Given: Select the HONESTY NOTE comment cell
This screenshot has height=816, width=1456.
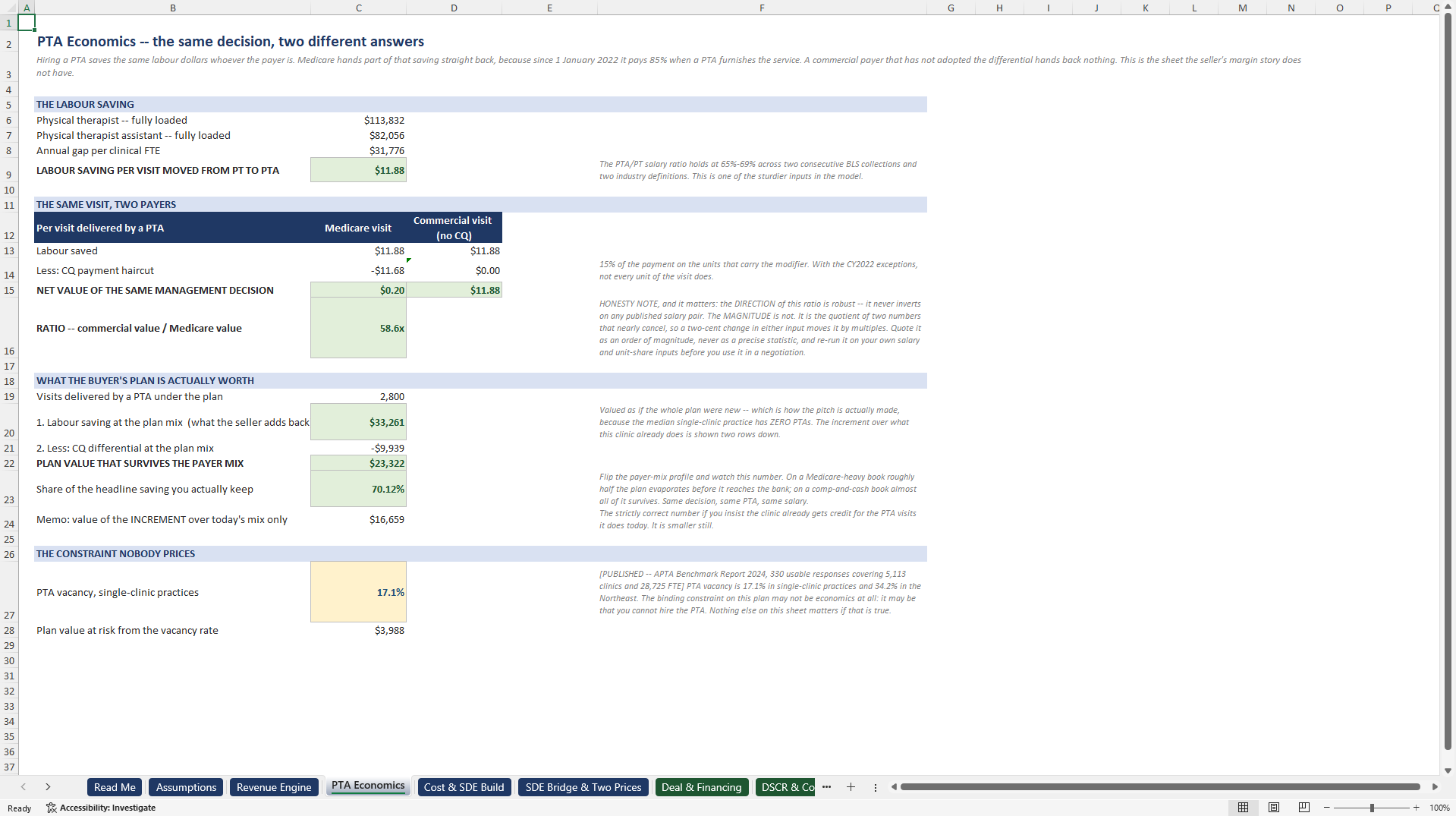Looking at the screenshot, I should [762, 328].
